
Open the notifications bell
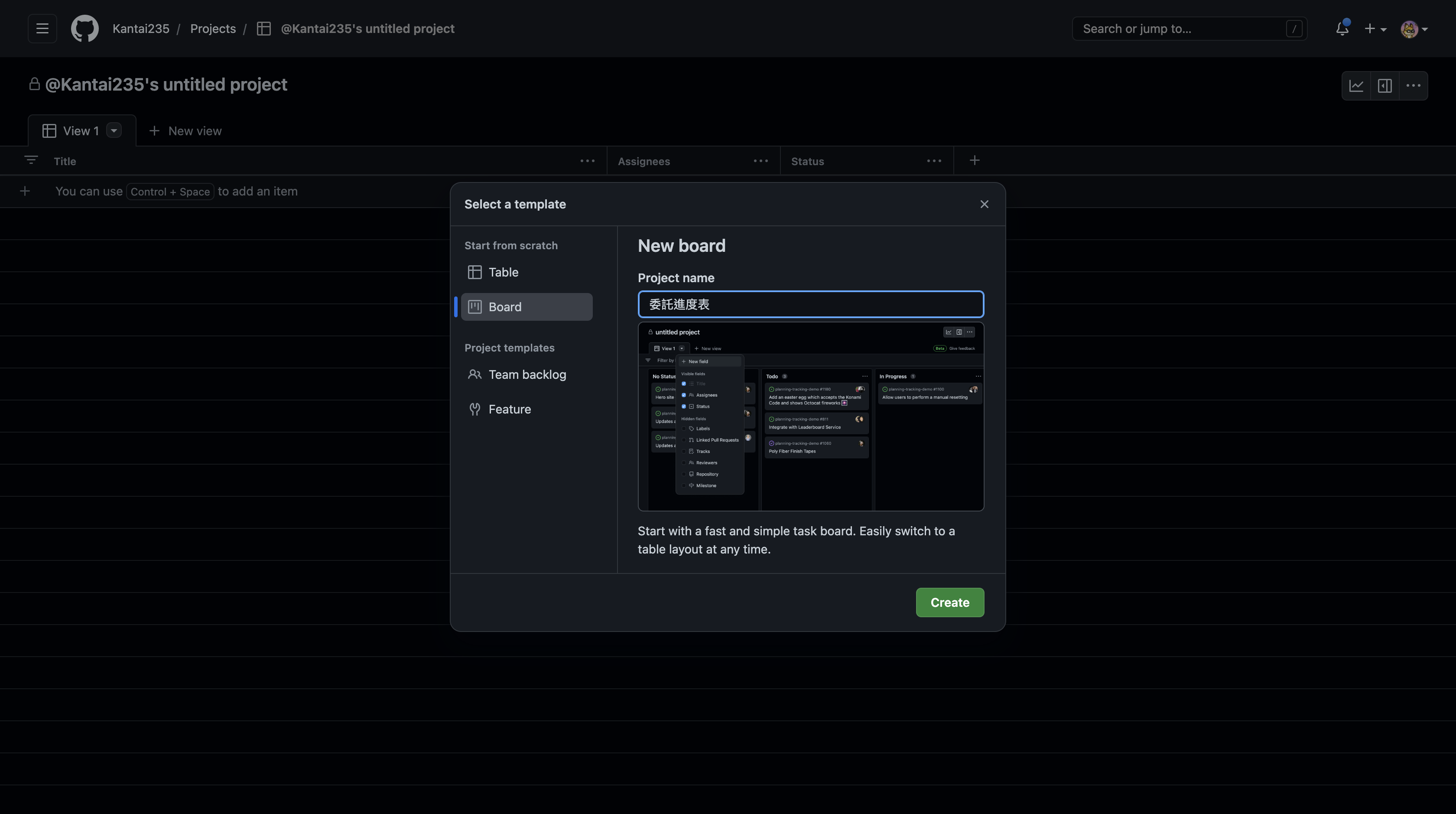coord(1342,28)
